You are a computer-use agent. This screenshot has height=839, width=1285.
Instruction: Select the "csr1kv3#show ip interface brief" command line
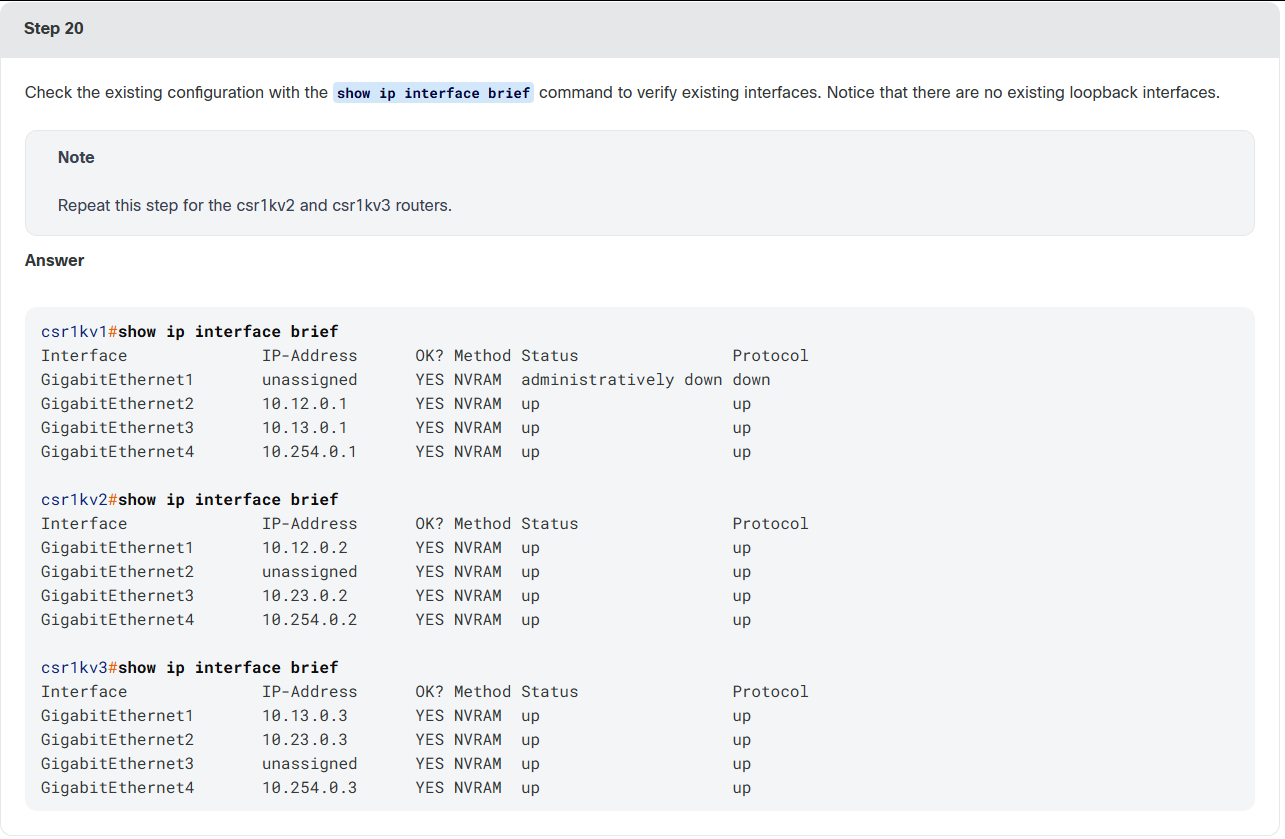(190, 668)
